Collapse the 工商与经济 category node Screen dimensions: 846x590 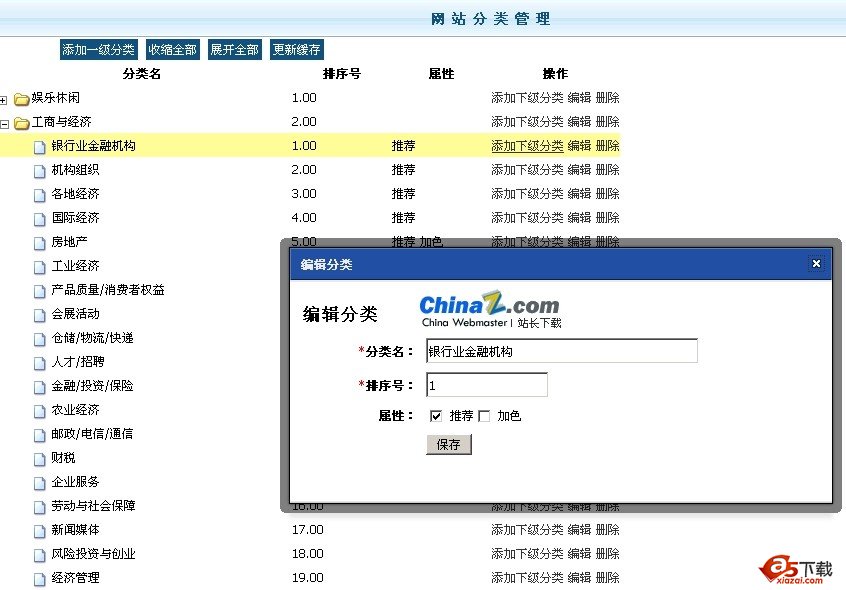pos(4,124)
